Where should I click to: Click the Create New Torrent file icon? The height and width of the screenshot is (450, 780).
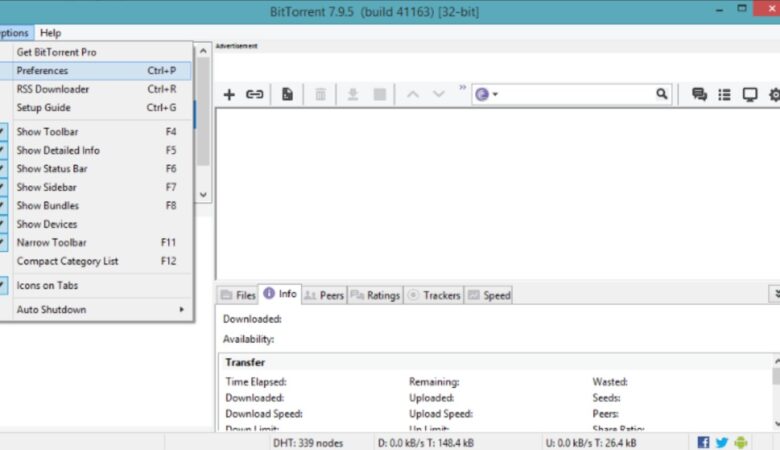point(287,94)
